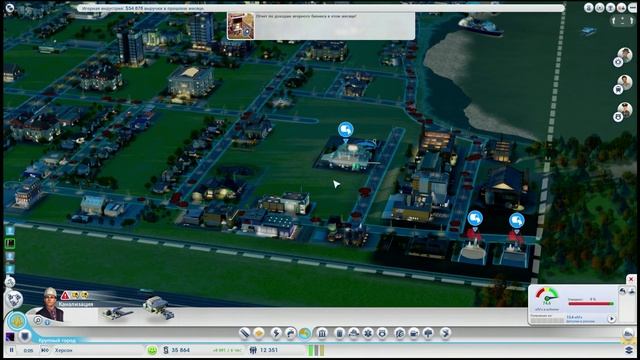
Task: Click the police badge on third friend avatar
Action: (618, 117)
